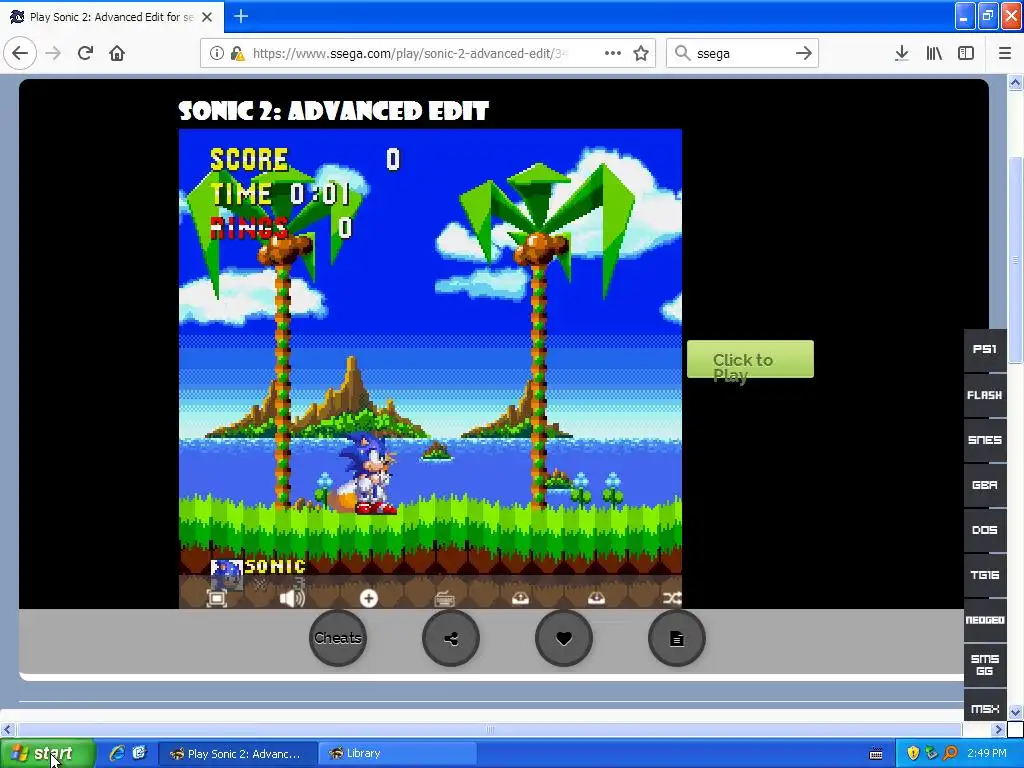Viewport: 1024px width, 768px height.
Task: Show site information icon in address bar
Action: [x=217, y=53]
